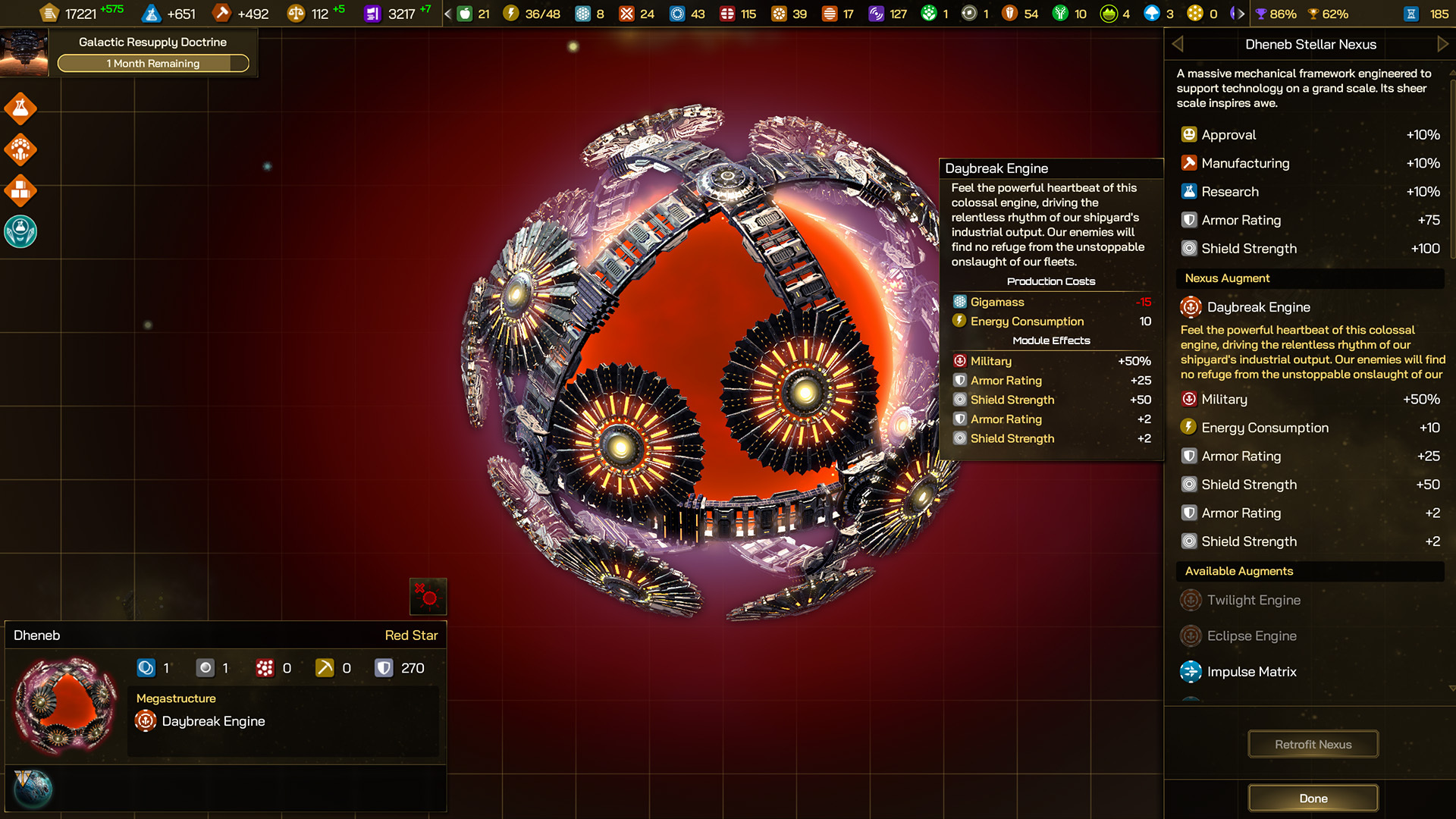Click the Armor Rating +75 stat row
The width and height of the screenshot is (1456, 819).
pos(1310,220)
